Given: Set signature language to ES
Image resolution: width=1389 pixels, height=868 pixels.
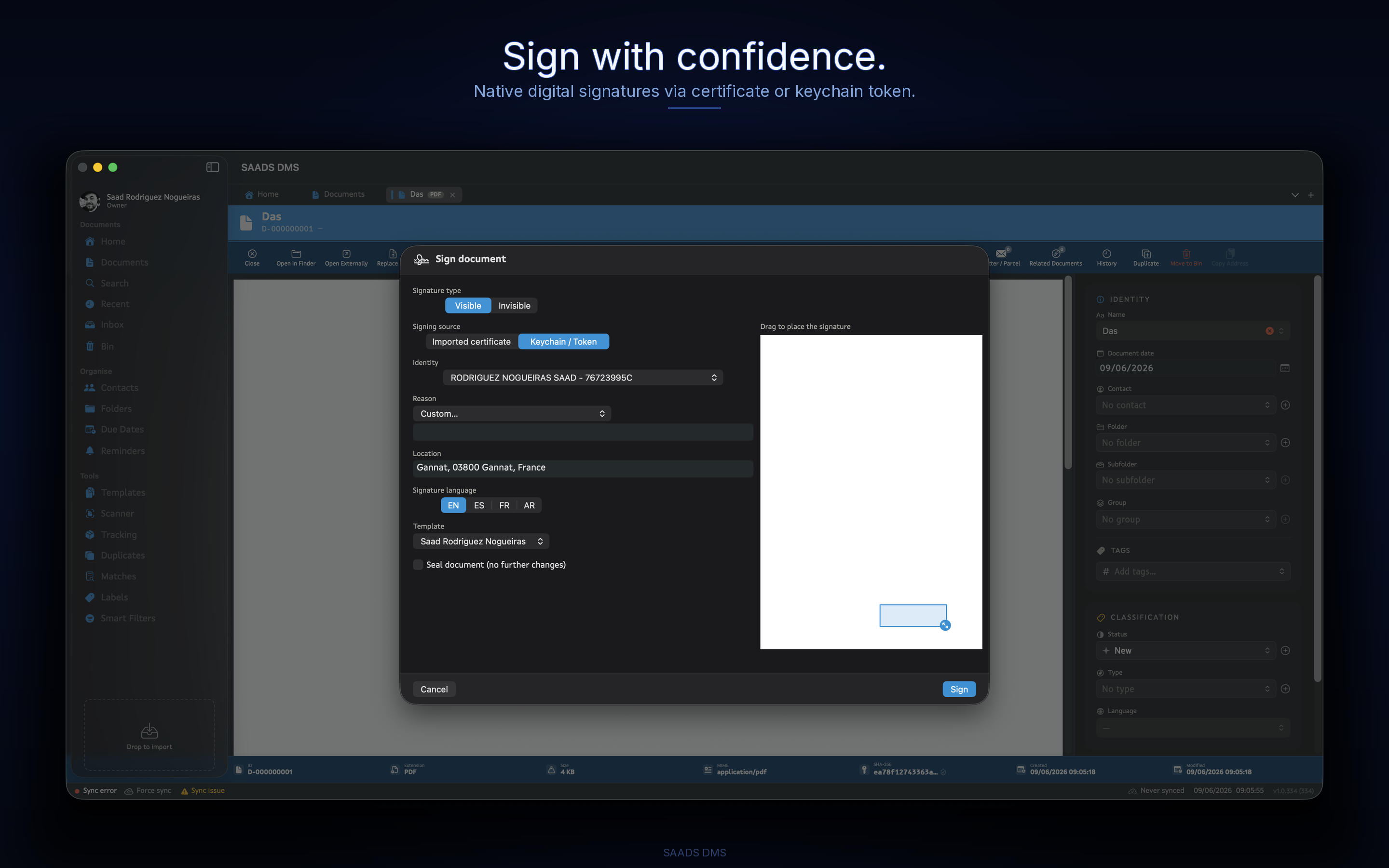Looking at the screenshot, I should (479, 505).
